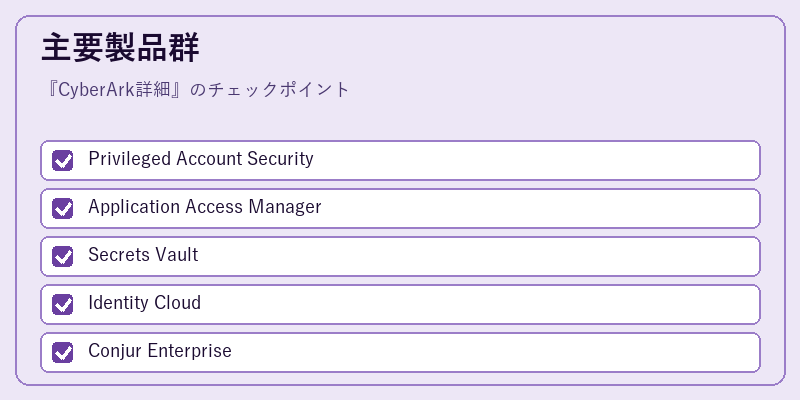800x400 pixels.
Task: Click the Conjur Enterprise label text
Action: pos(160,351)
